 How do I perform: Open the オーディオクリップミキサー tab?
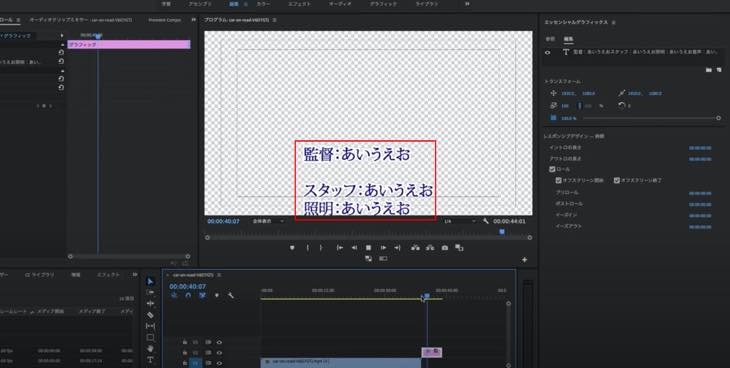click(81, 20)
